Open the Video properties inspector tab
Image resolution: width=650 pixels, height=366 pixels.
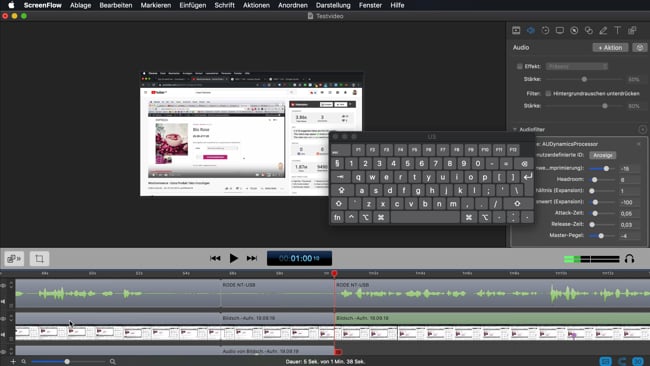[x=516, y=30]
